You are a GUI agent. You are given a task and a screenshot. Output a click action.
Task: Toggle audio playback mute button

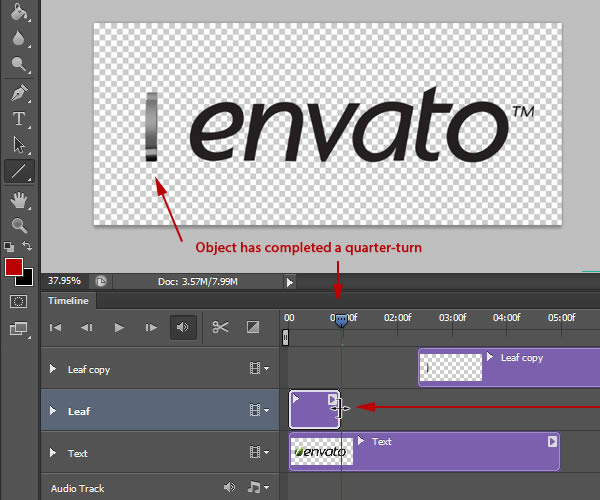tap(183, 327)
